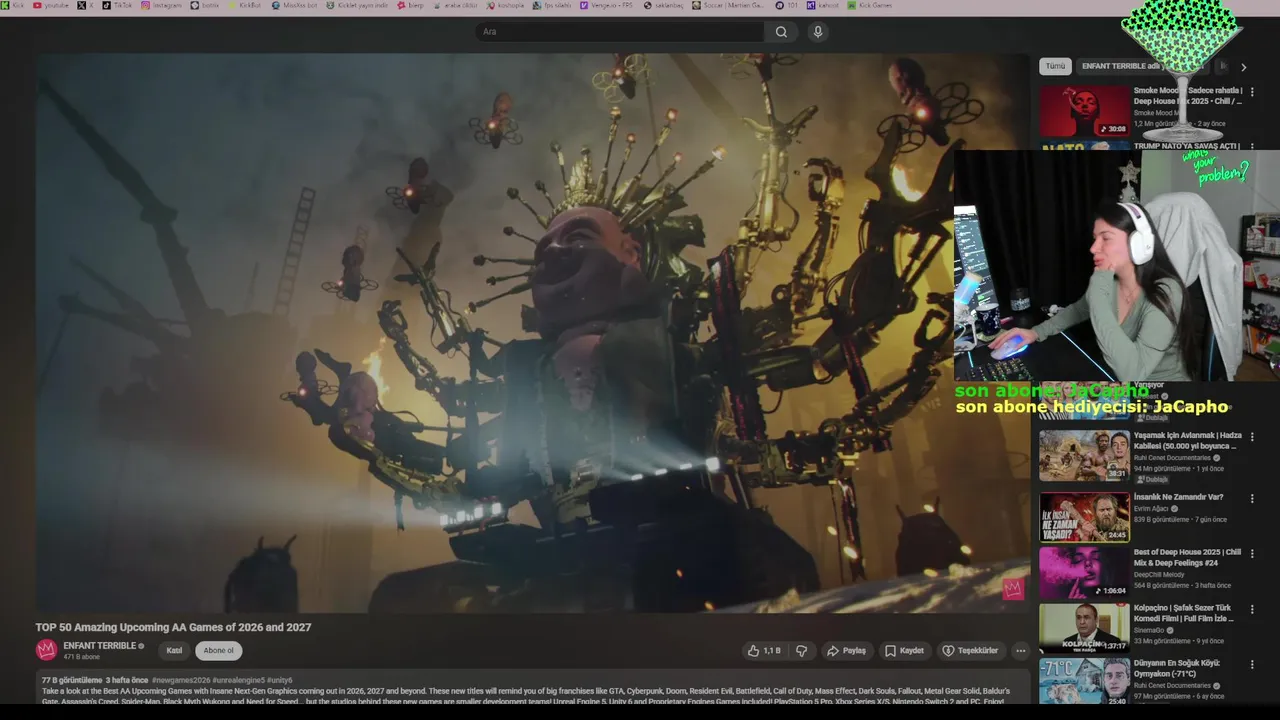
Task: Click the YouTube search magnifier button
Action: point(781,32)
